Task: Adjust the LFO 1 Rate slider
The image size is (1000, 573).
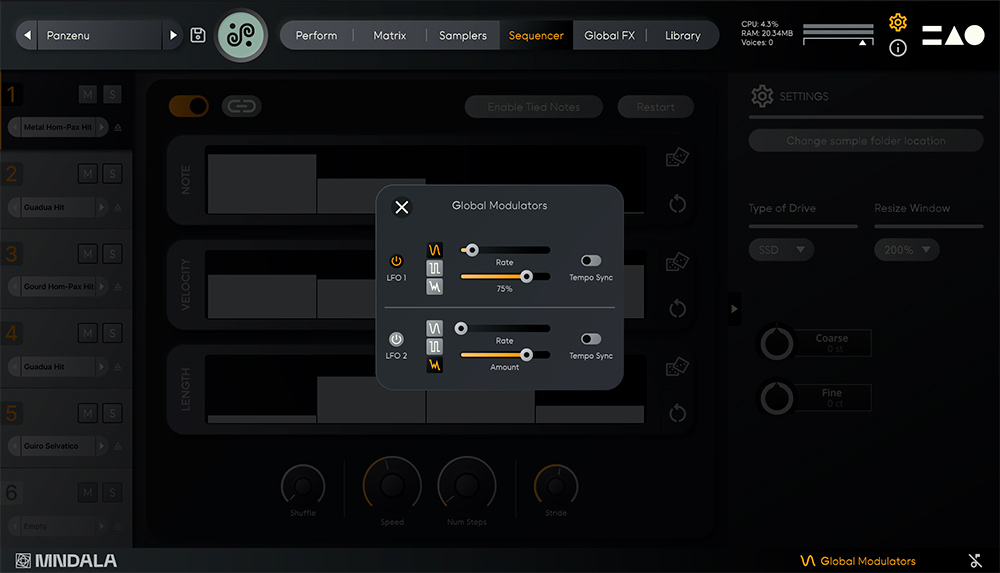Action: tap(505, 250)
